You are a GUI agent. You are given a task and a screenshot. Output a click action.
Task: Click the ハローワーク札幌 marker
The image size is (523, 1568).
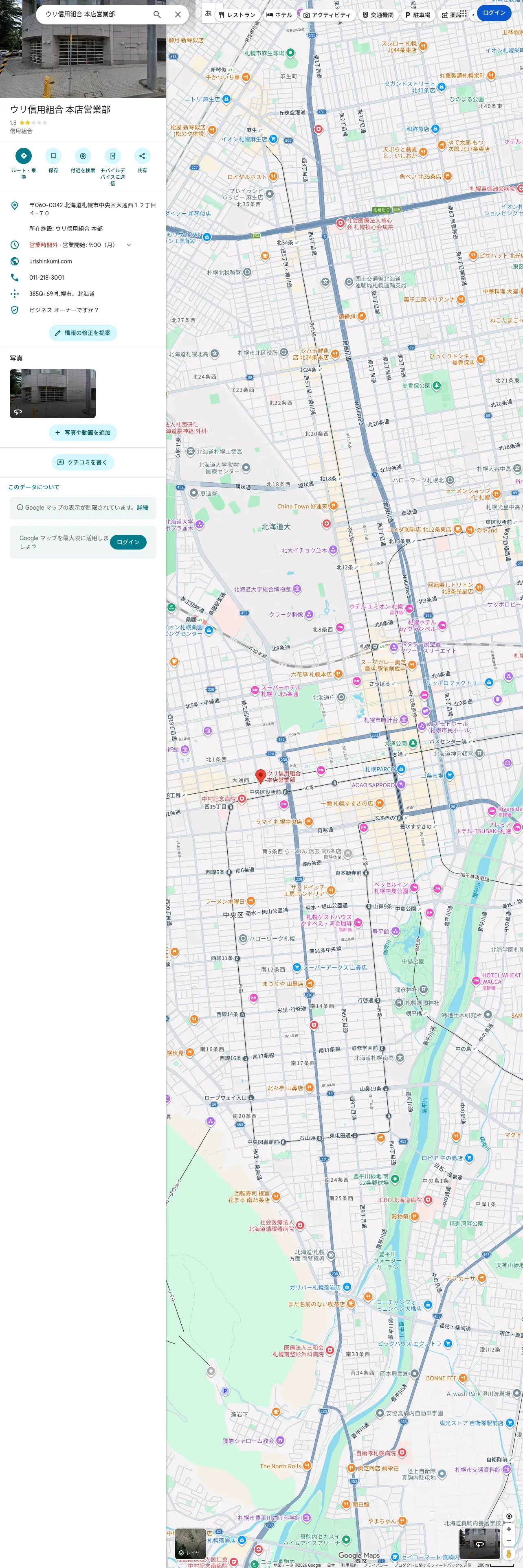(243, 939)
